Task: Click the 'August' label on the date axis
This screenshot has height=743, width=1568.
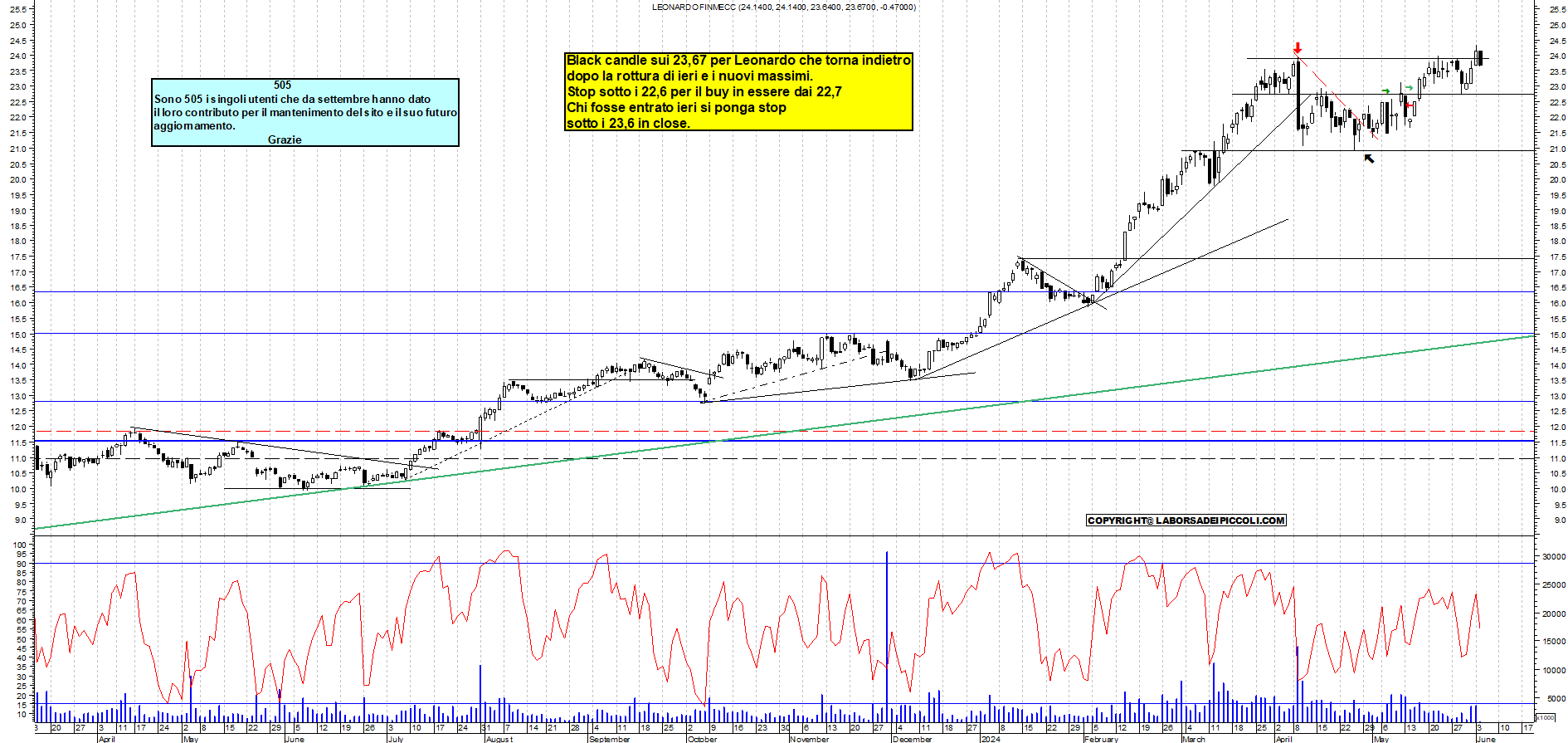Action: 499,739
